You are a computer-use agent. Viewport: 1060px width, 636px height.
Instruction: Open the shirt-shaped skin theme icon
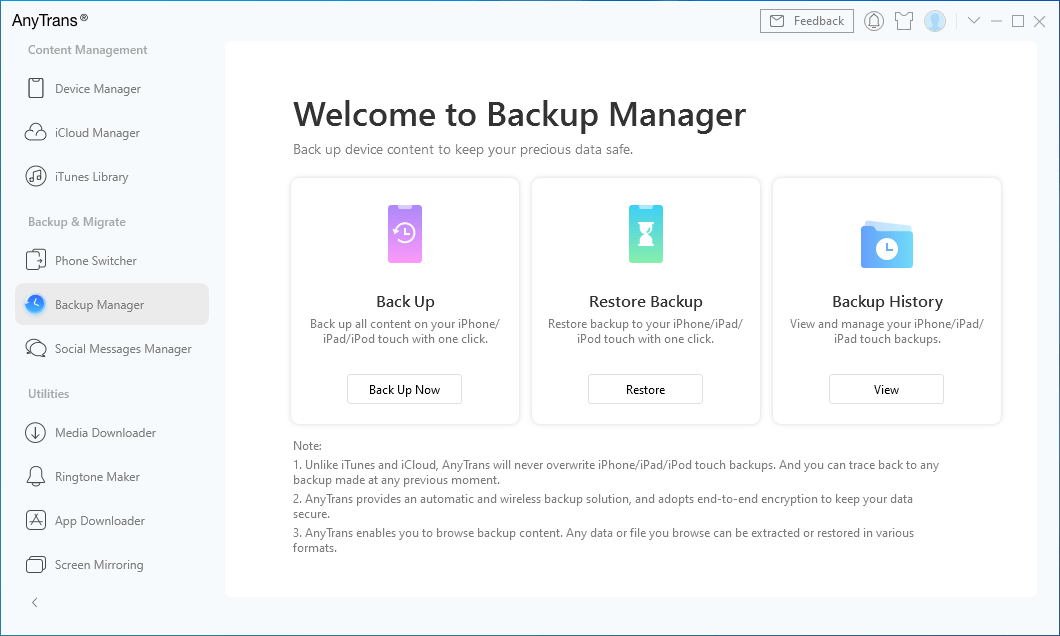tap(904, 21)
